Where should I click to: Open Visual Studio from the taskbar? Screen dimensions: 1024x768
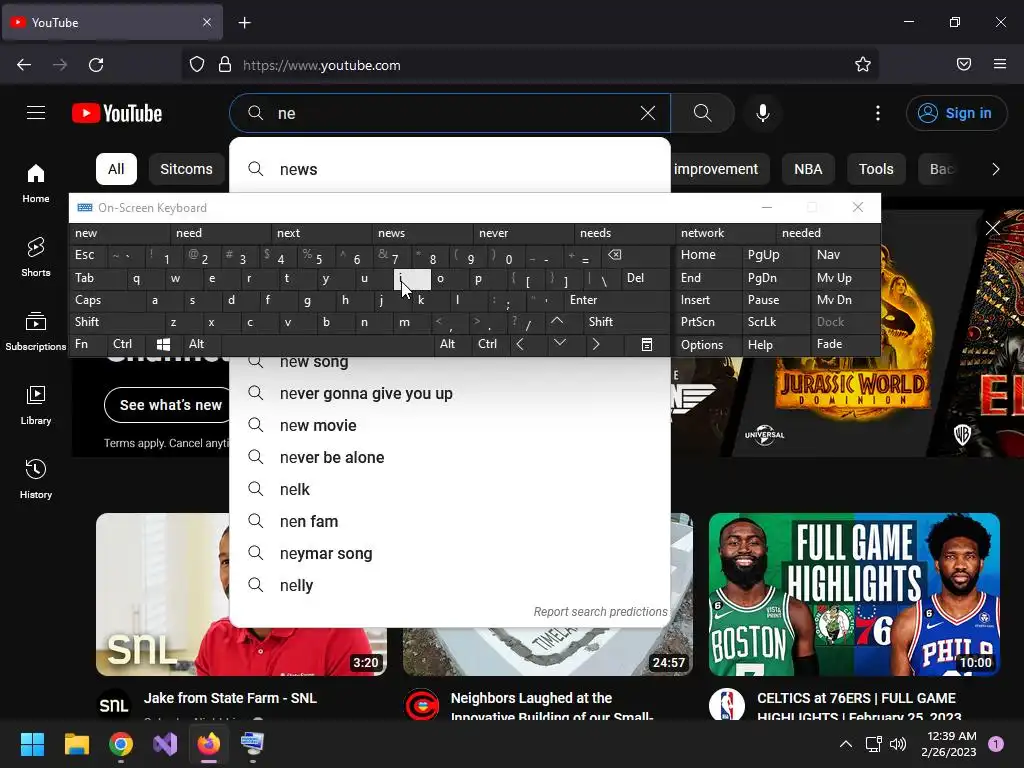pos(165,744)
